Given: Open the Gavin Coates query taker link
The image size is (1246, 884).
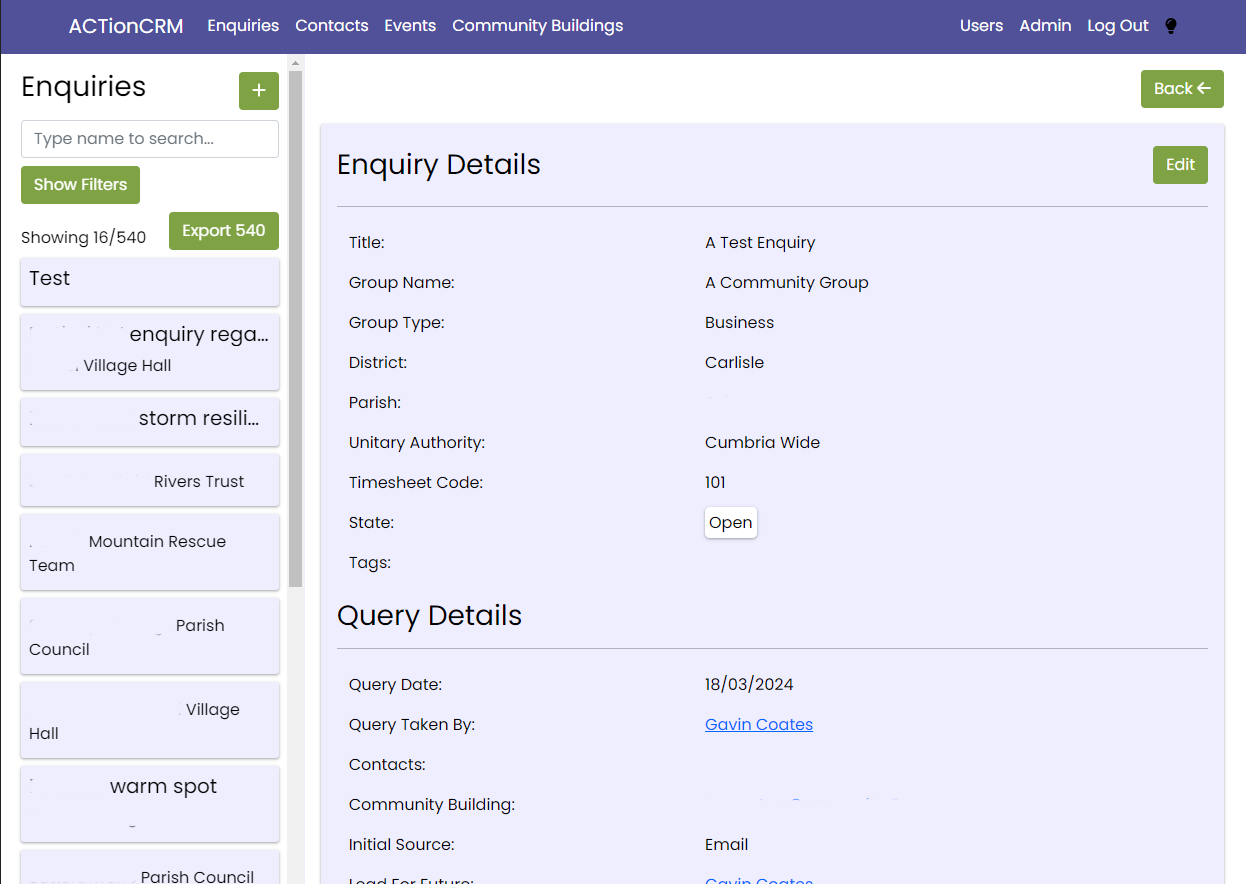Looking at the screenshot, I should tap(758, 725).
